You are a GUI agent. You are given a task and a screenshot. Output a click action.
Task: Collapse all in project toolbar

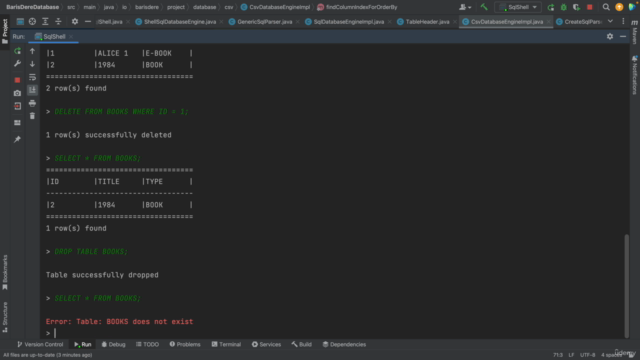click(58, 21)
